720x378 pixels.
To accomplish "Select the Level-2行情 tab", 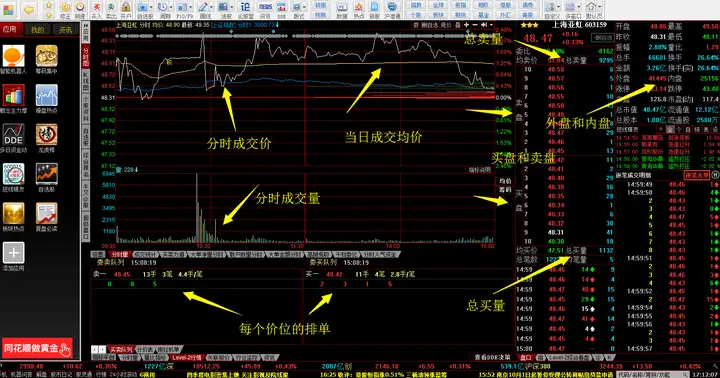I will tap(187, 357).
